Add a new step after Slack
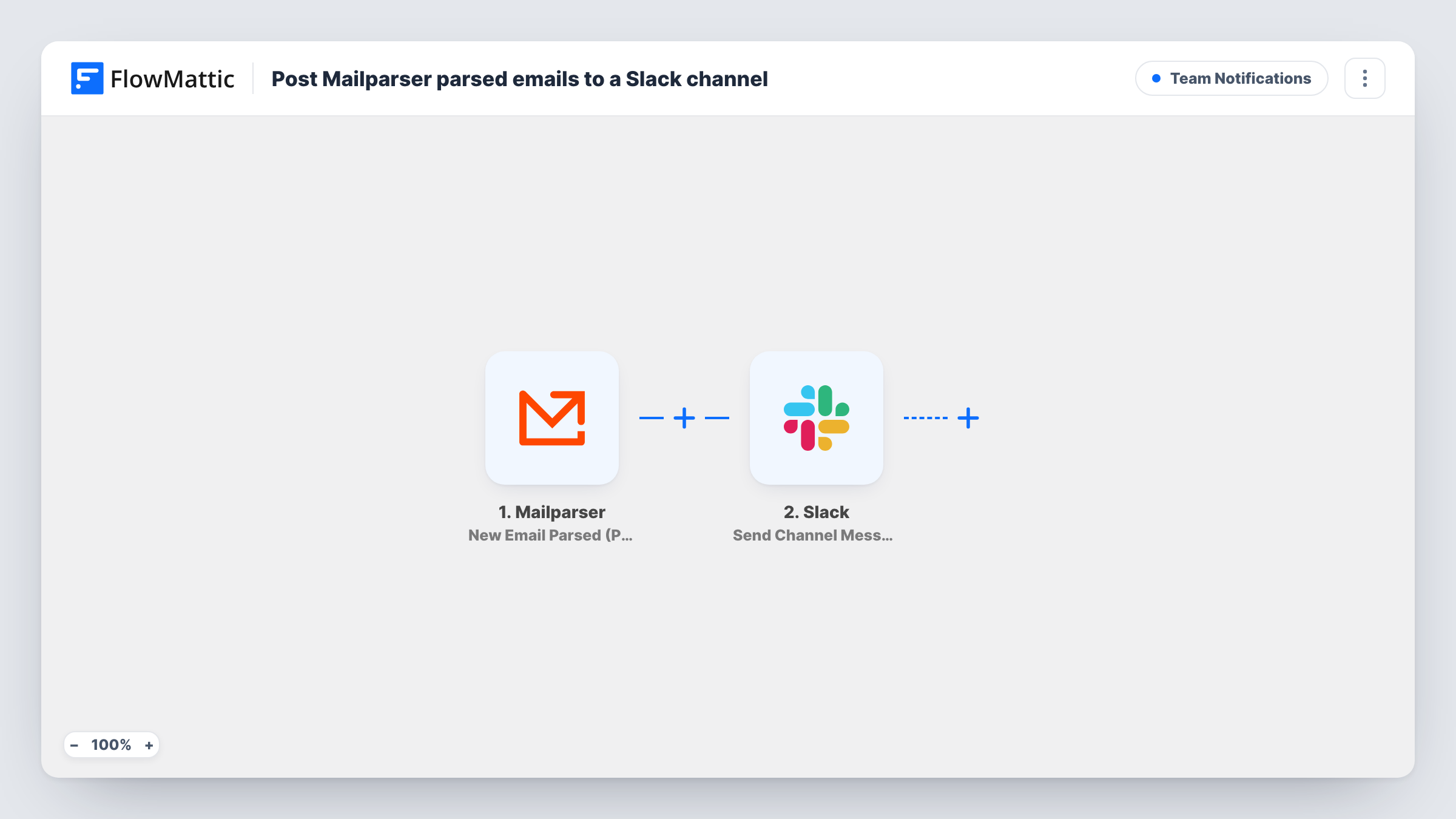The height and width of the screenshot is (819, 1456). point(968,418)
